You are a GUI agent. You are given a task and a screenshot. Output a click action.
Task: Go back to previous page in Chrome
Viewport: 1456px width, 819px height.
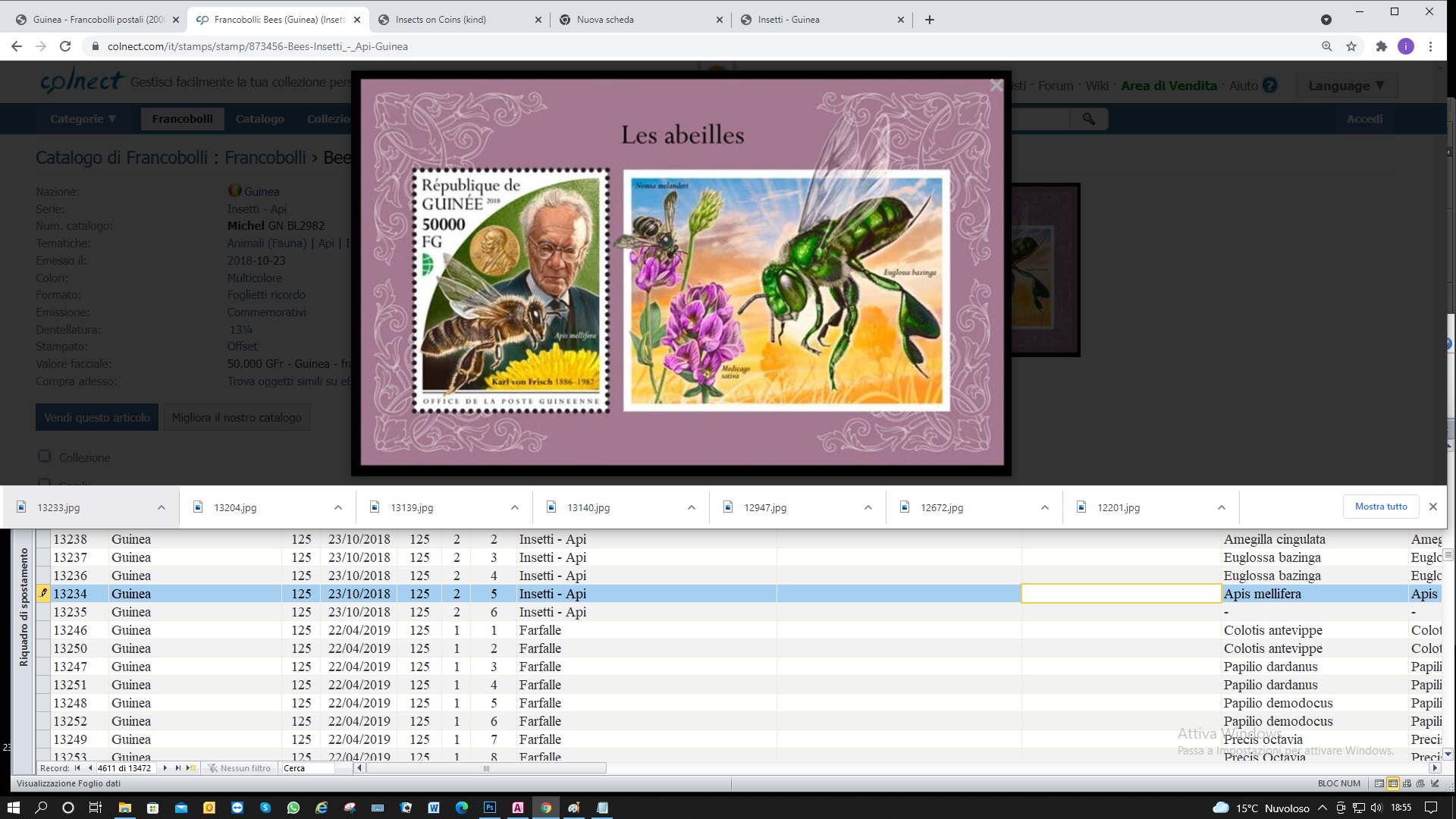17,46
